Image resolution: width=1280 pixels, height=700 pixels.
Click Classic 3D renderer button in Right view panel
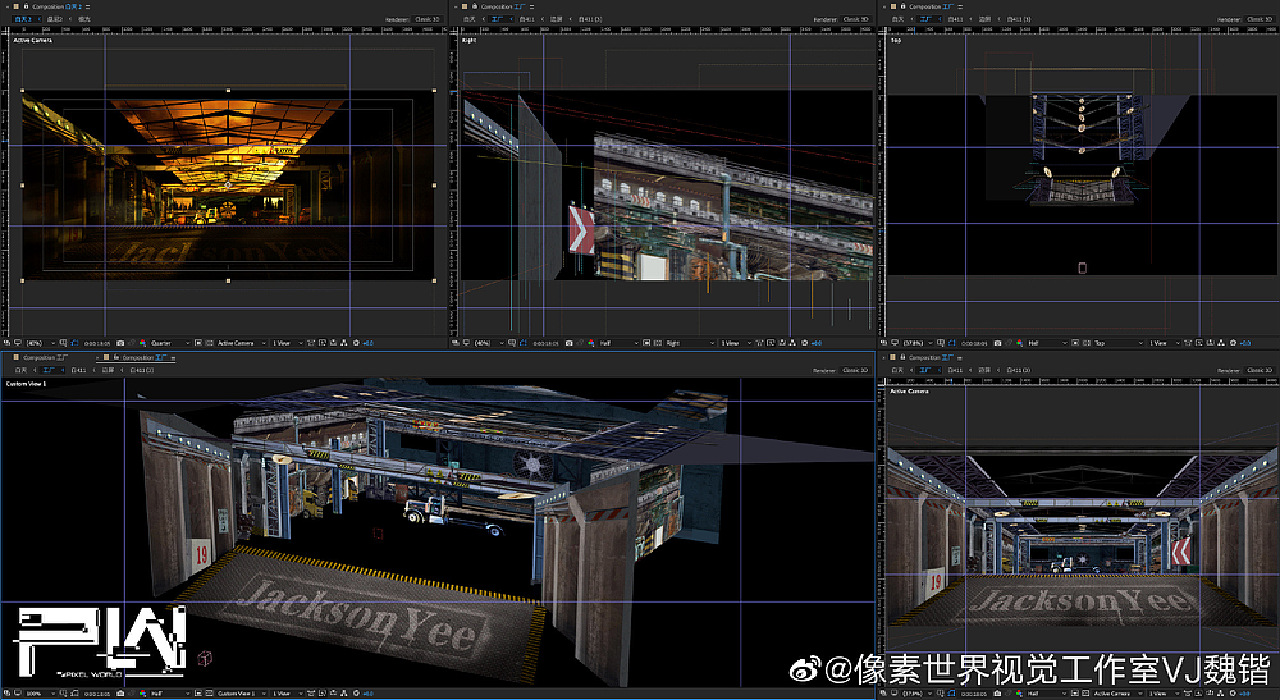click(856, 19)
